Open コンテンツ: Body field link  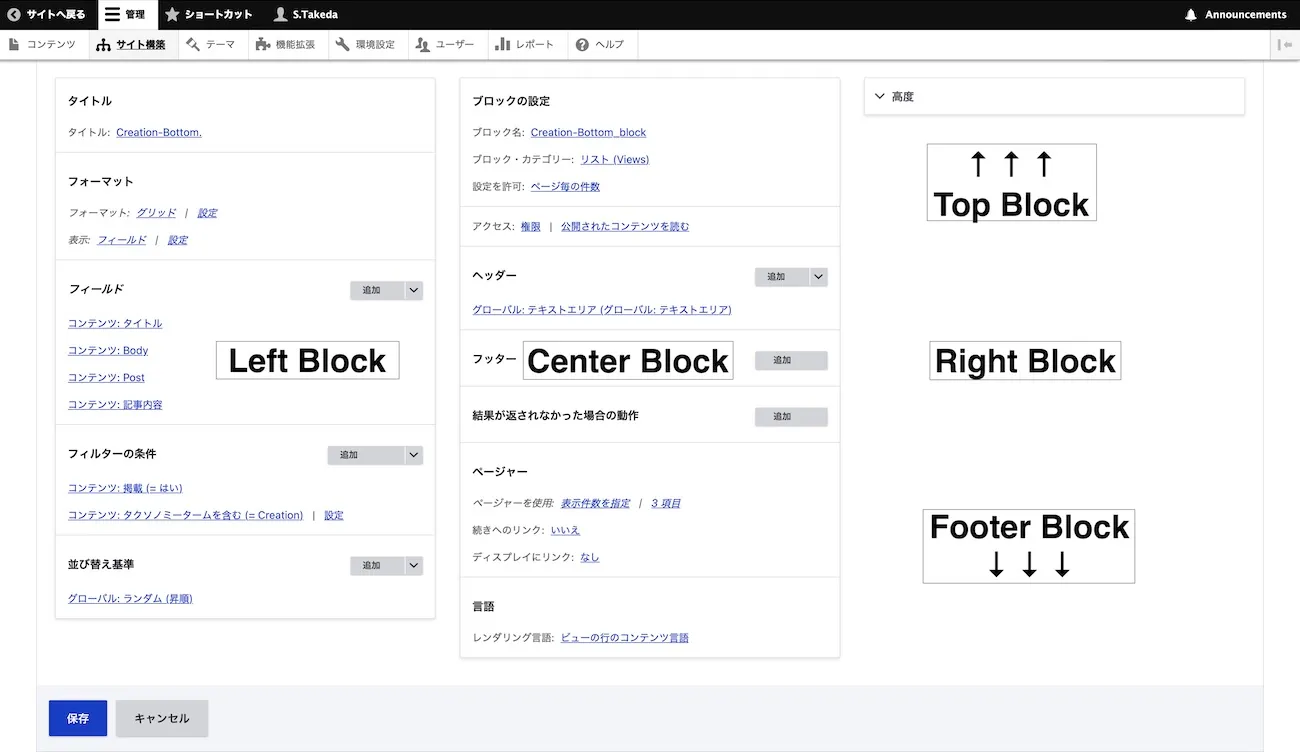[x=108, y=351]
